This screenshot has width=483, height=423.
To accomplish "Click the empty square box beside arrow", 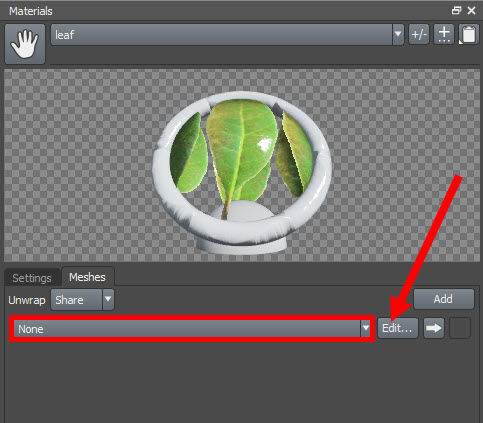I will click(x=460, y=328).
